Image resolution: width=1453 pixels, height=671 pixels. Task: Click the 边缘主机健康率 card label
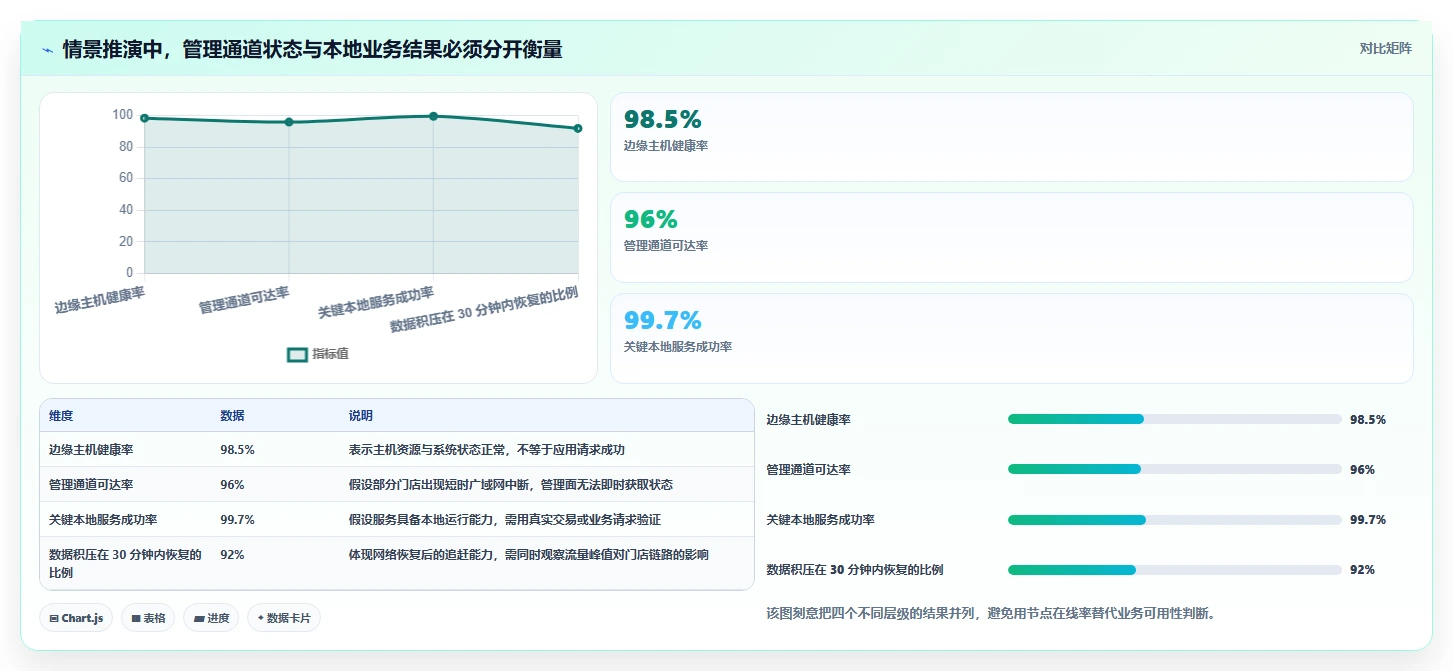666,146
